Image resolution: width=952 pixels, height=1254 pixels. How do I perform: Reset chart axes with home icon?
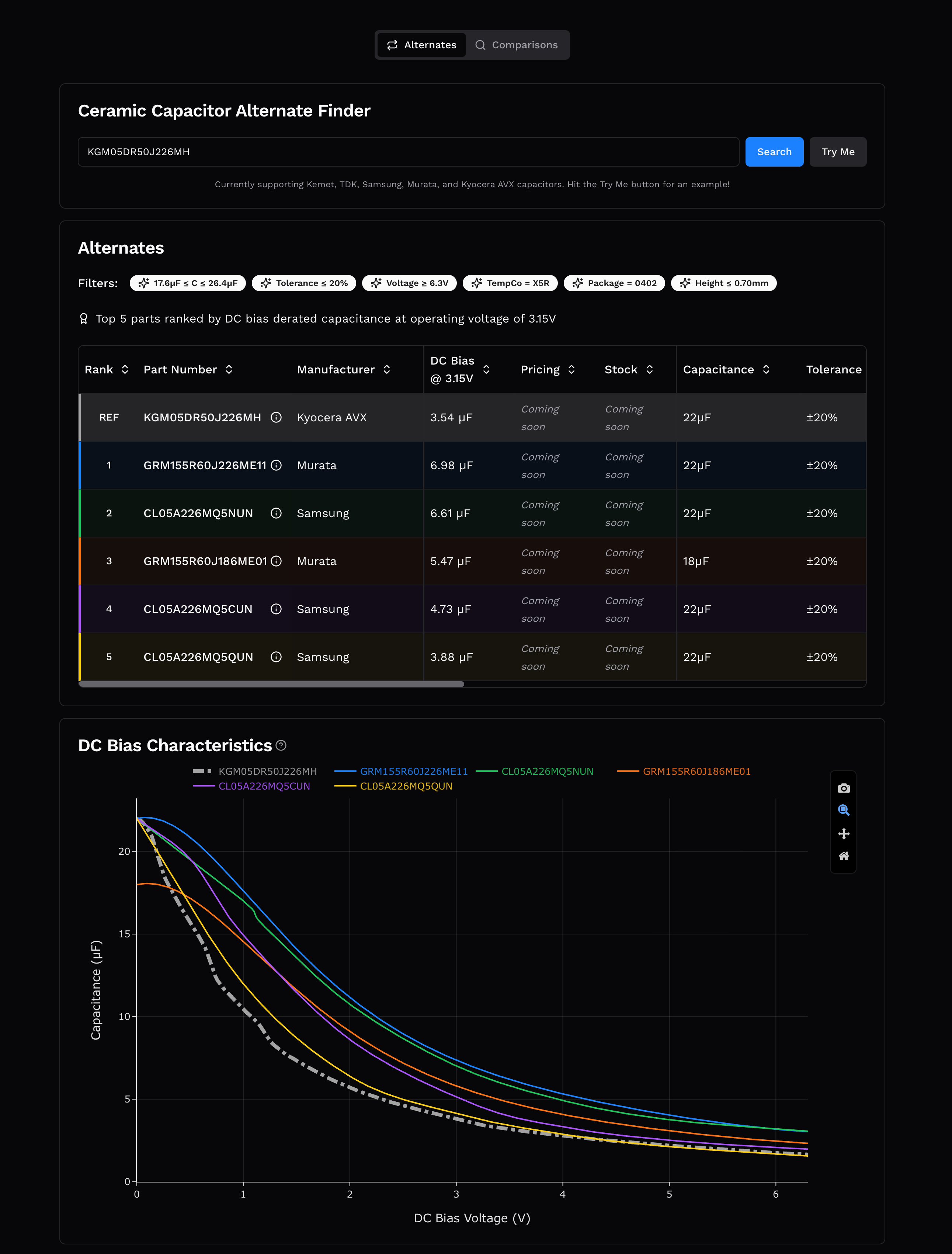[843, 856]
